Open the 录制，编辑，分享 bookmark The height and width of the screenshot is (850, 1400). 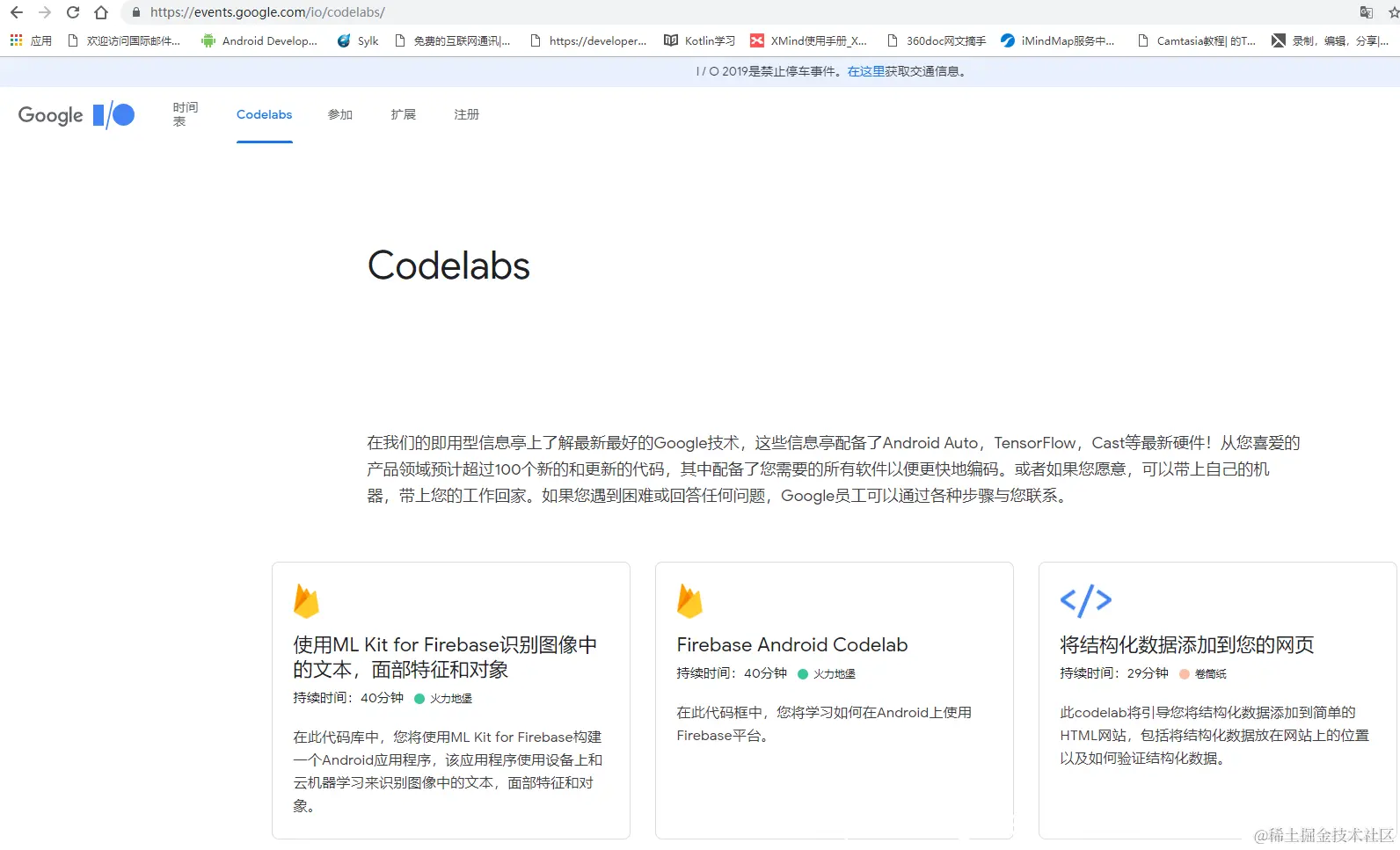(x=1330, y=40)
